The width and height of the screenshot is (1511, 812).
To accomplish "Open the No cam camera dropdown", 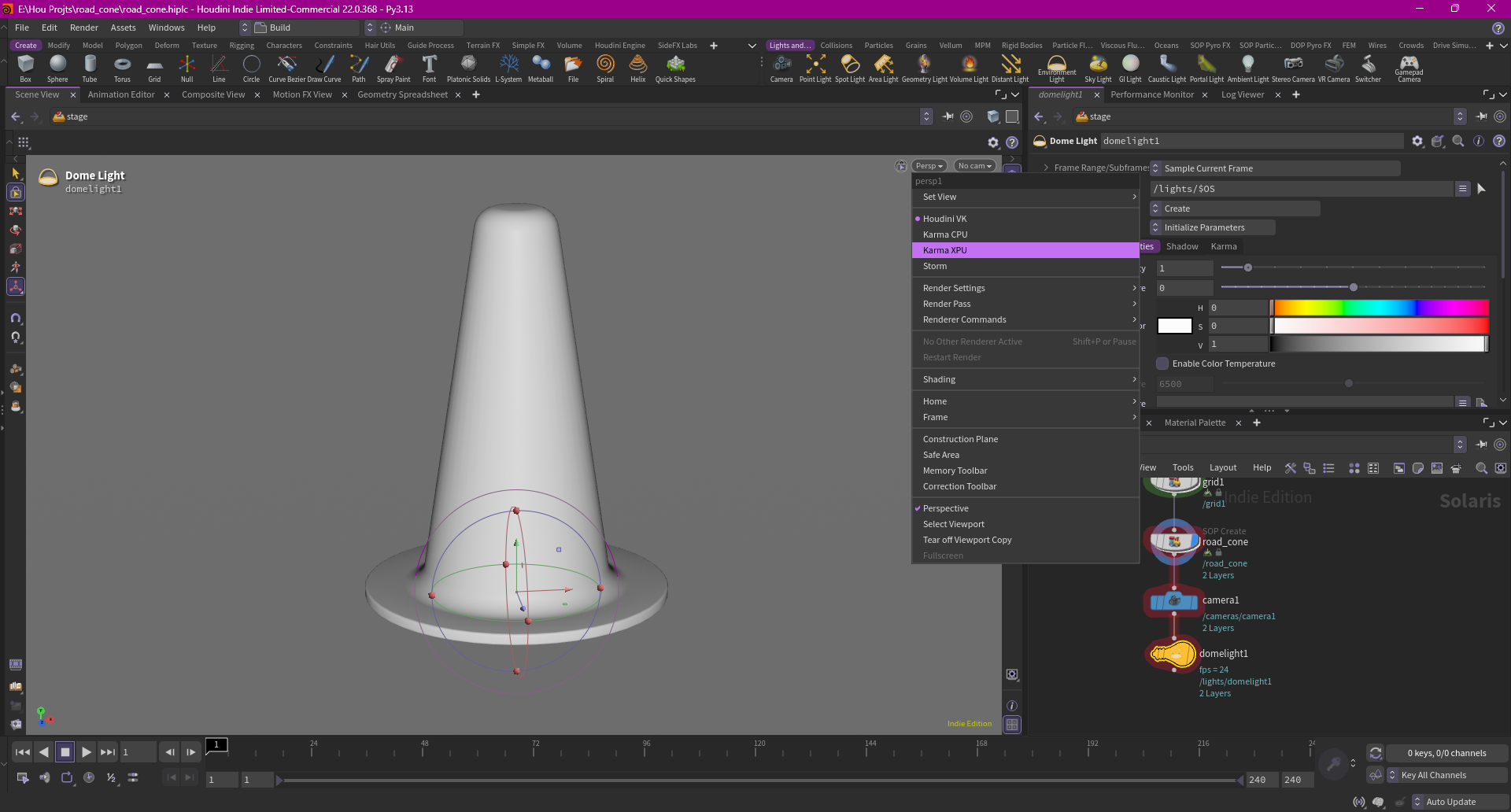I will (x=975, y=166).
